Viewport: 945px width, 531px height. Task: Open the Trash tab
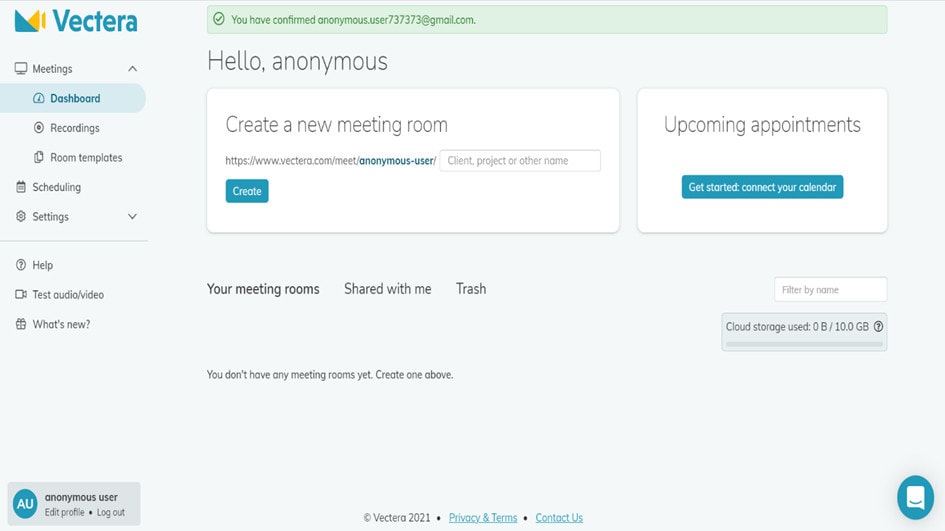[471, 289]
